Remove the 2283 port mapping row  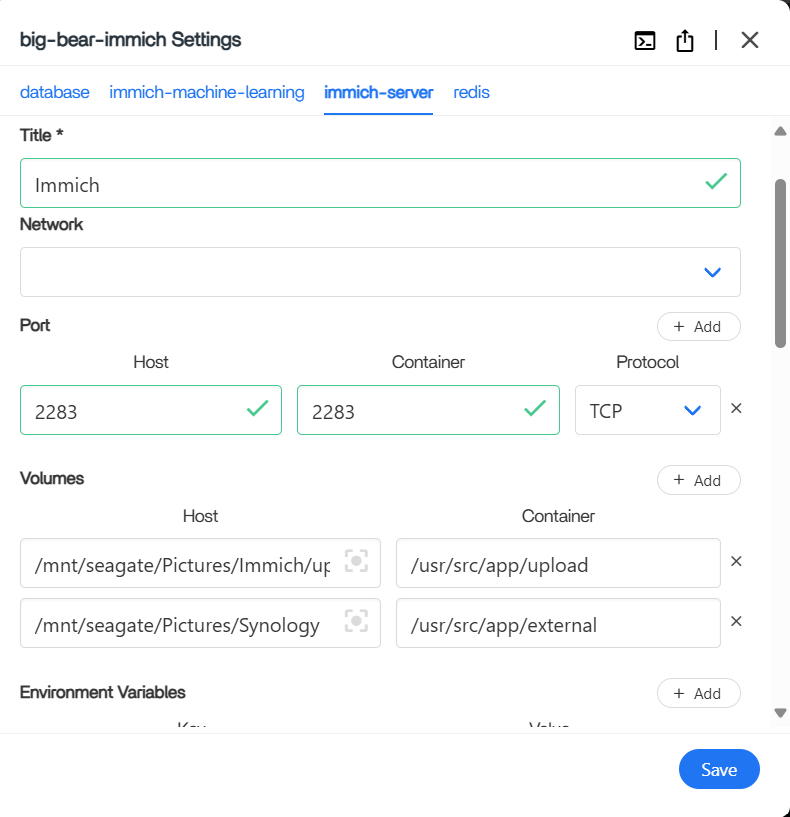(736, 408)
